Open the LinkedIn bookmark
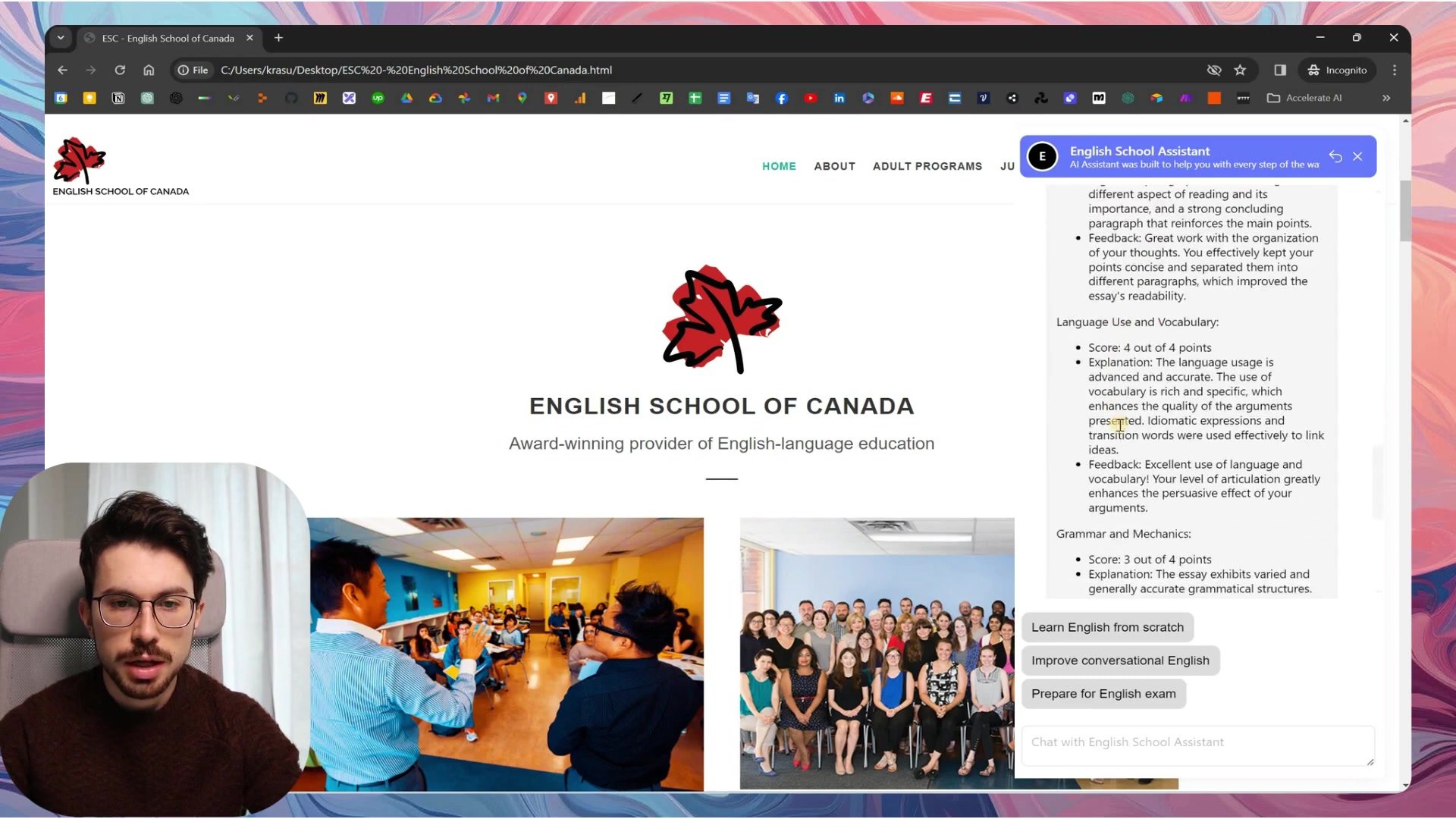Image resolution: width=1456 pixels, height=819 pixels. (x=839, y=98)
